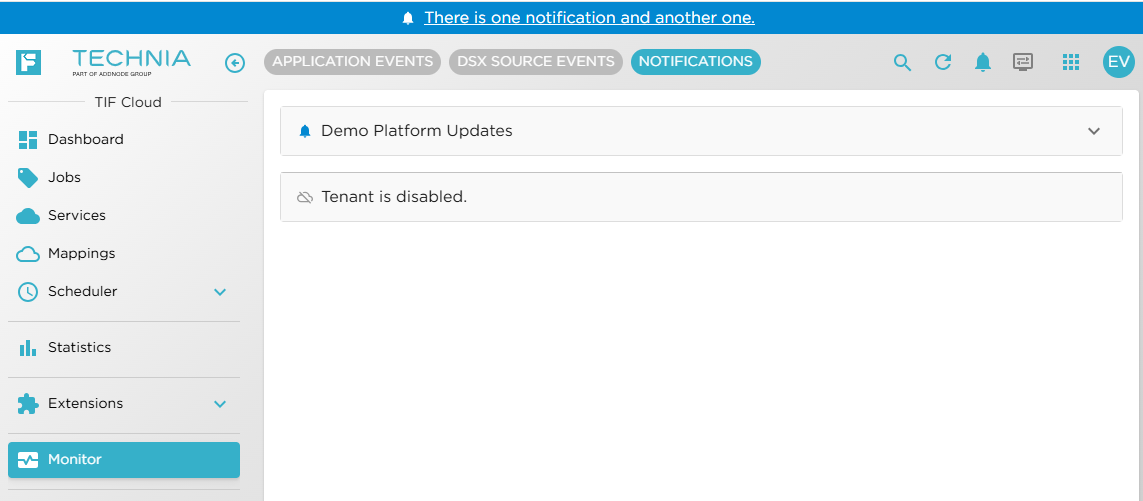Open the apps grid icon
The image size is (1143, 501).
[1071, 62]
